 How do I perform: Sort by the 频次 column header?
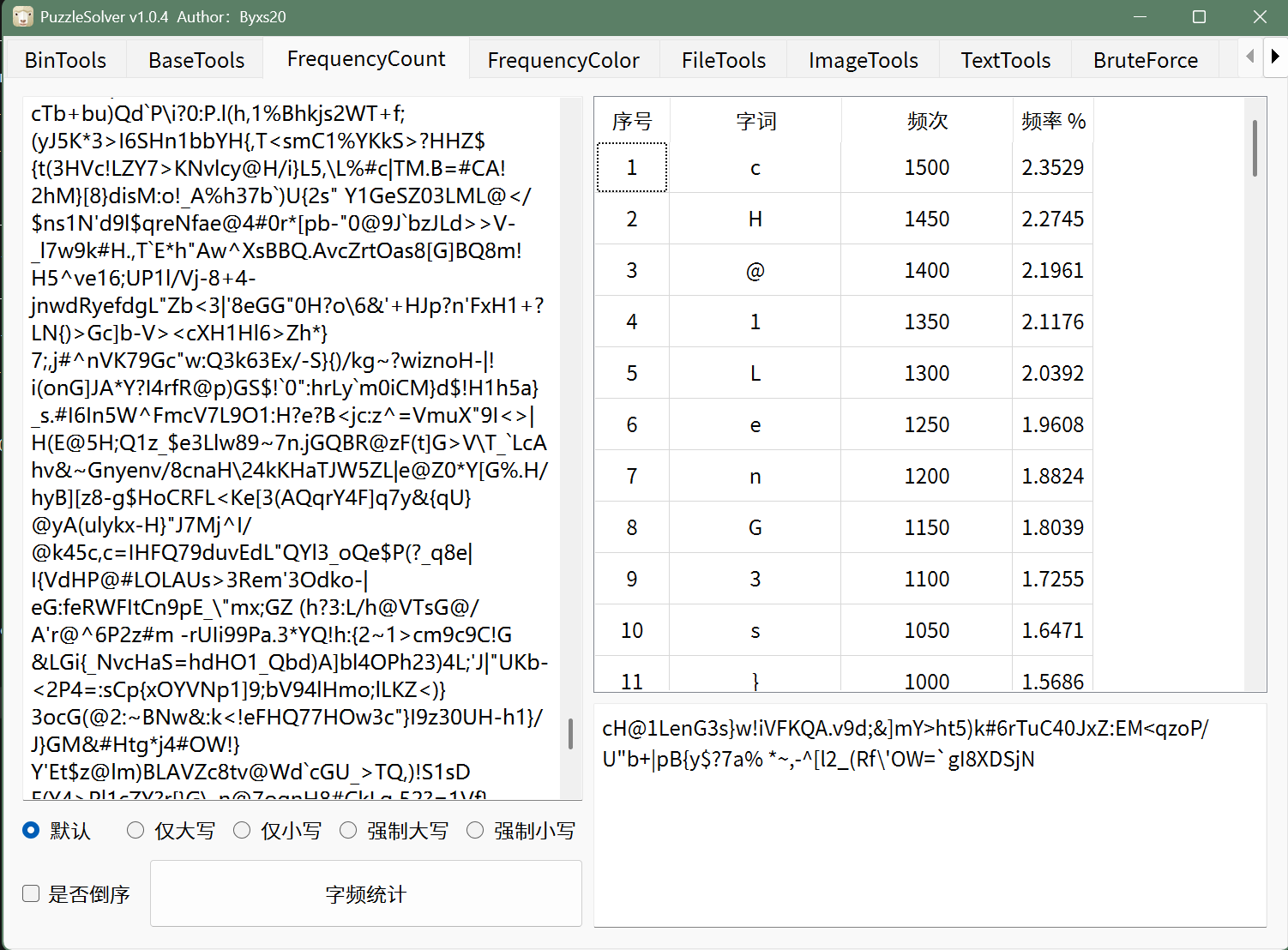pyautogui.click(x=927, y=121)
